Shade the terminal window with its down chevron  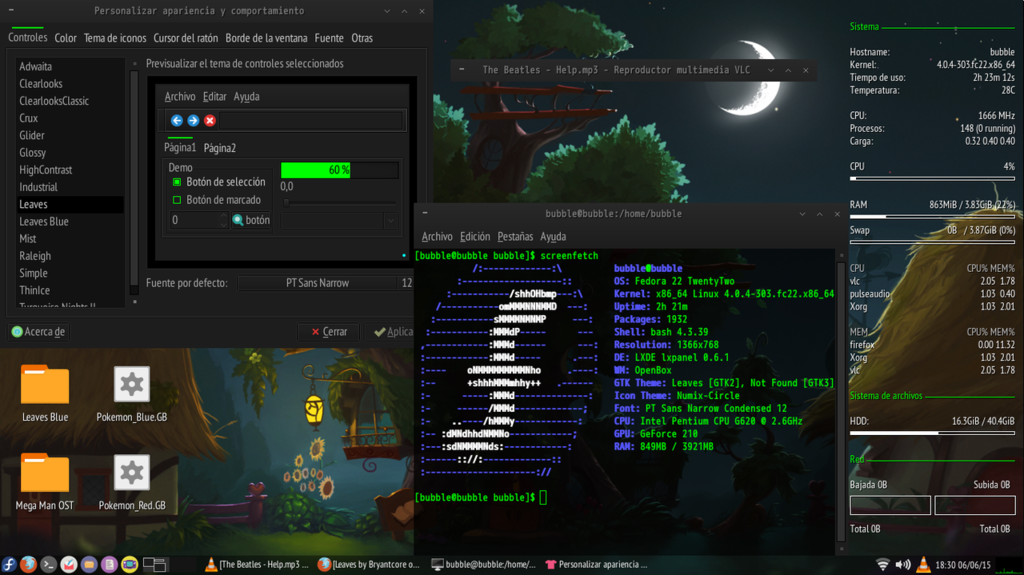tap(802, 214)
